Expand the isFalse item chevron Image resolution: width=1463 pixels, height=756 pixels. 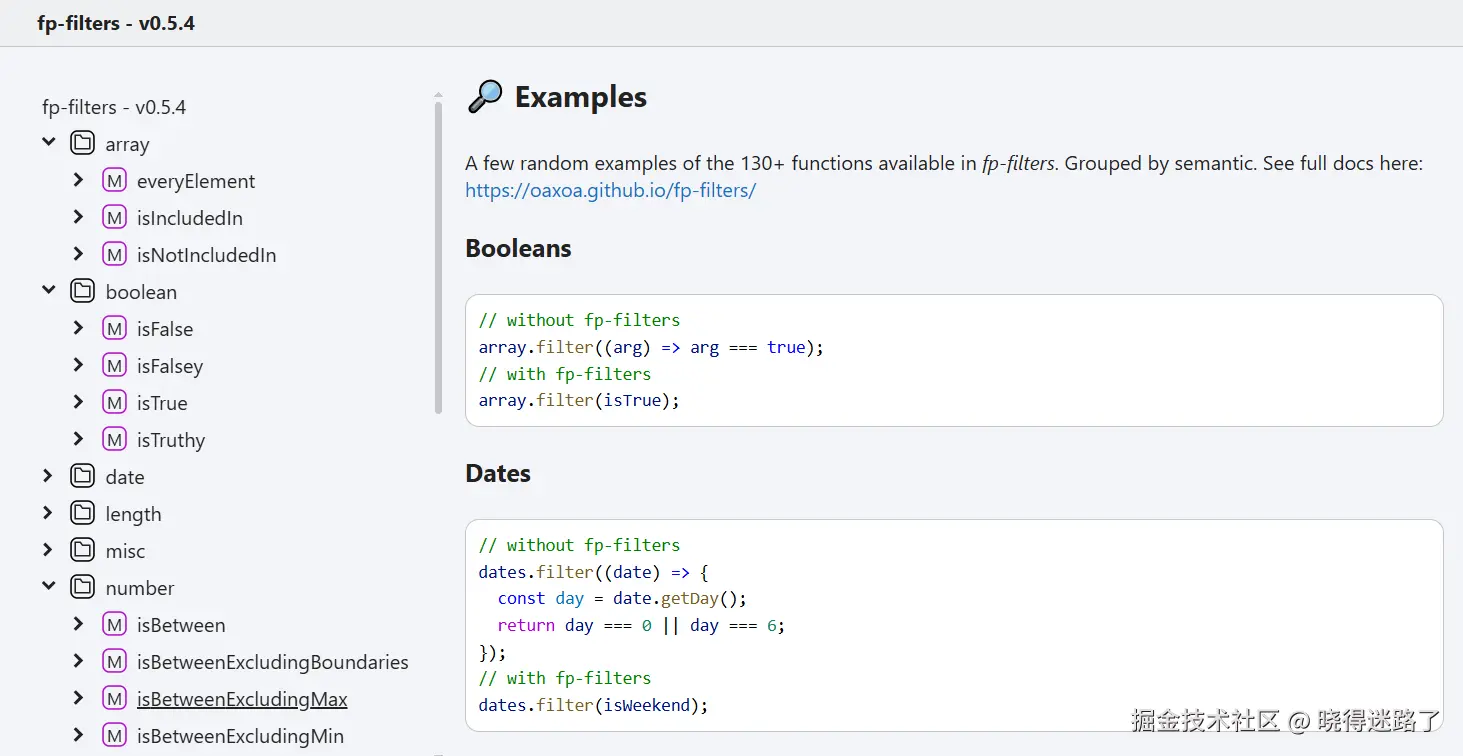pos(79,328)
